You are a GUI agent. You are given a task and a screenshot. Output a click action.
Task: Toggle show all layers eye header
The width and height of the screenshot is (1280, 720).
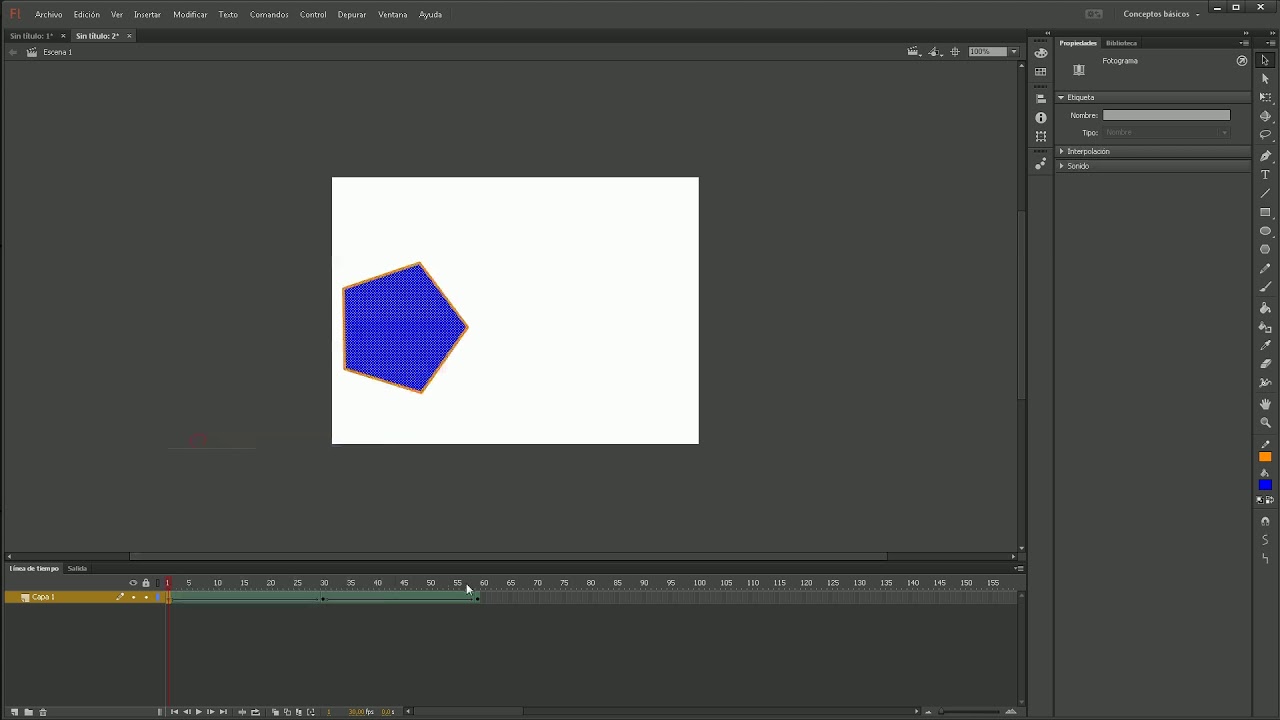pyautogui.click(x=133, y=583)
